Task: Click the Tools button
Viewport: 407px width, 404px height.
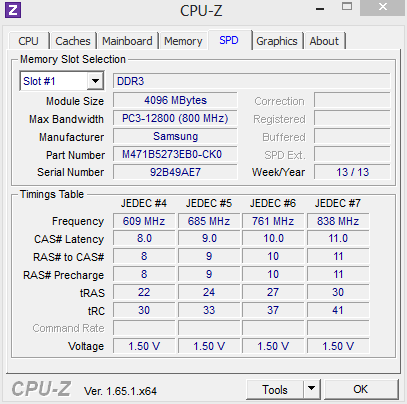Action: tap(275, 389)
